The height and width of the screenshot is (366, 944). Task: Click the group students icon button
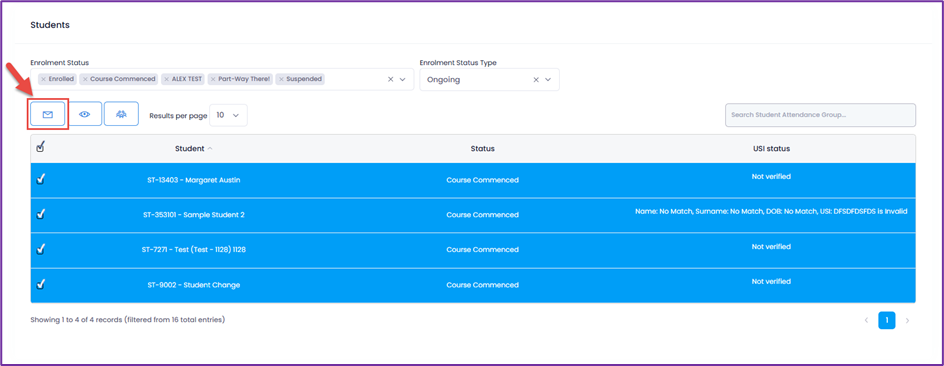coord(121,114)
